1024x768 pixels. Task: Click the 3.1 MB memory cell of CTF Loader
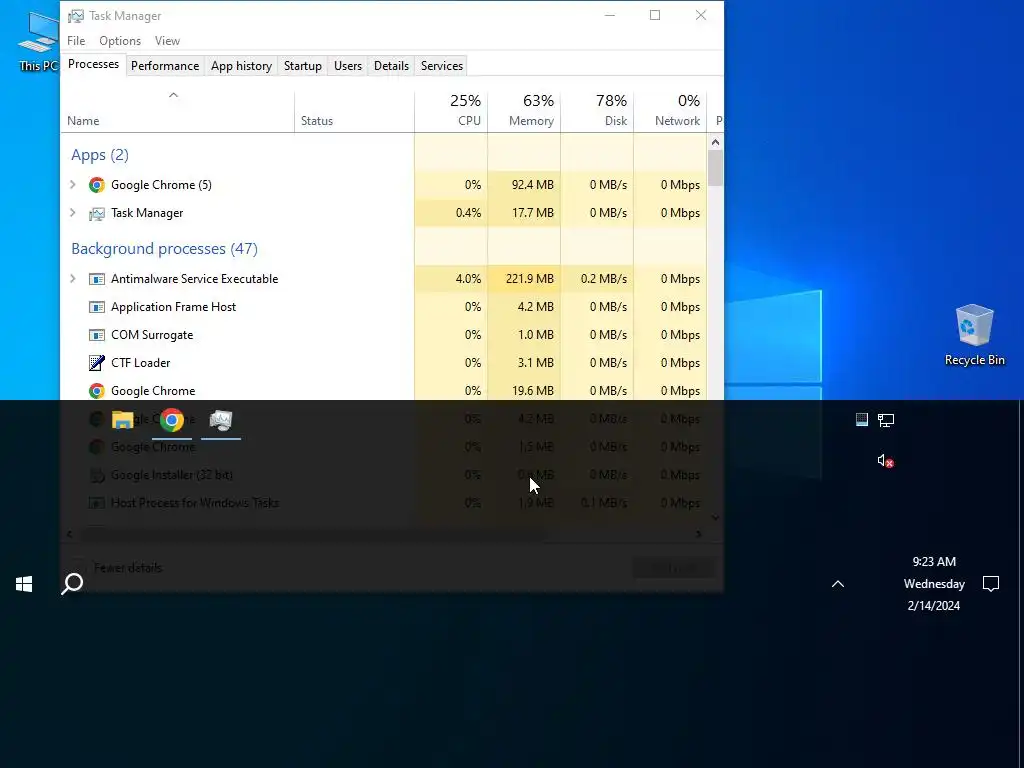pos(524,362)
